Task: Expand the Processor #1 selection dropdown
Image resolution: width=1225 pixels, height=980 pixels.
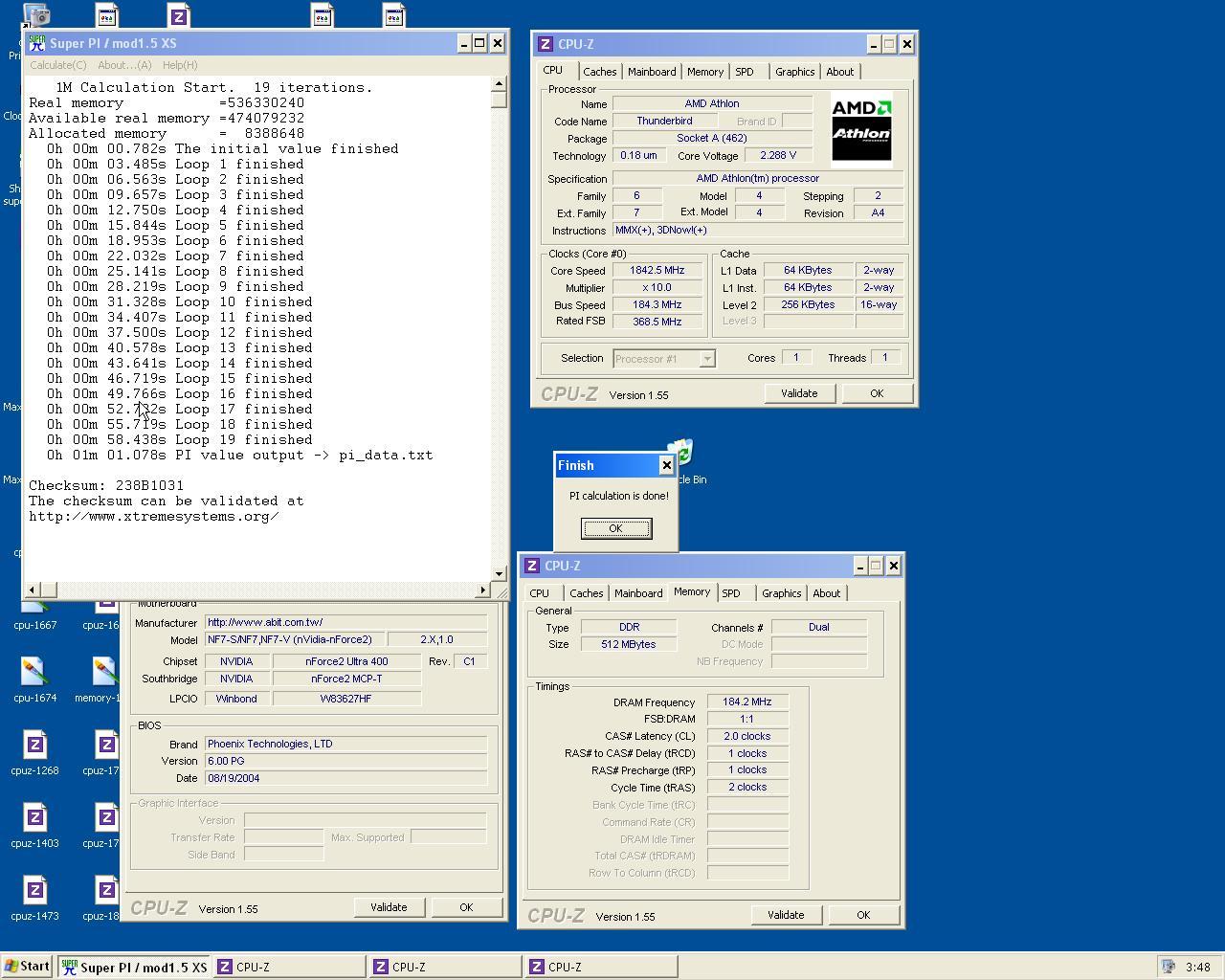Action: (x=707, y=359)
